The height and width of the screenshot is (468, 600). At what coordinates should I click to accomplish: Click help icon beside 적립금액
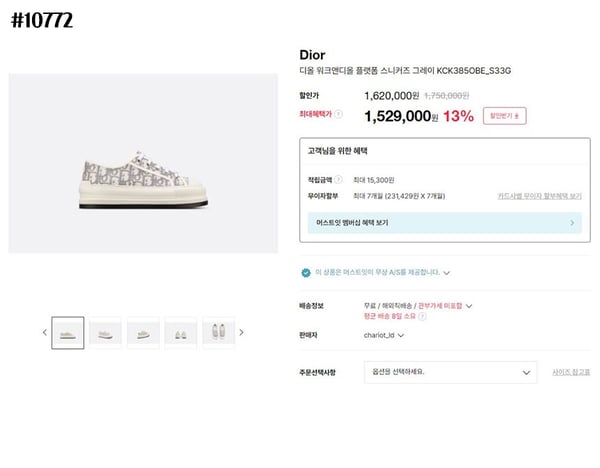click(339, 179)
